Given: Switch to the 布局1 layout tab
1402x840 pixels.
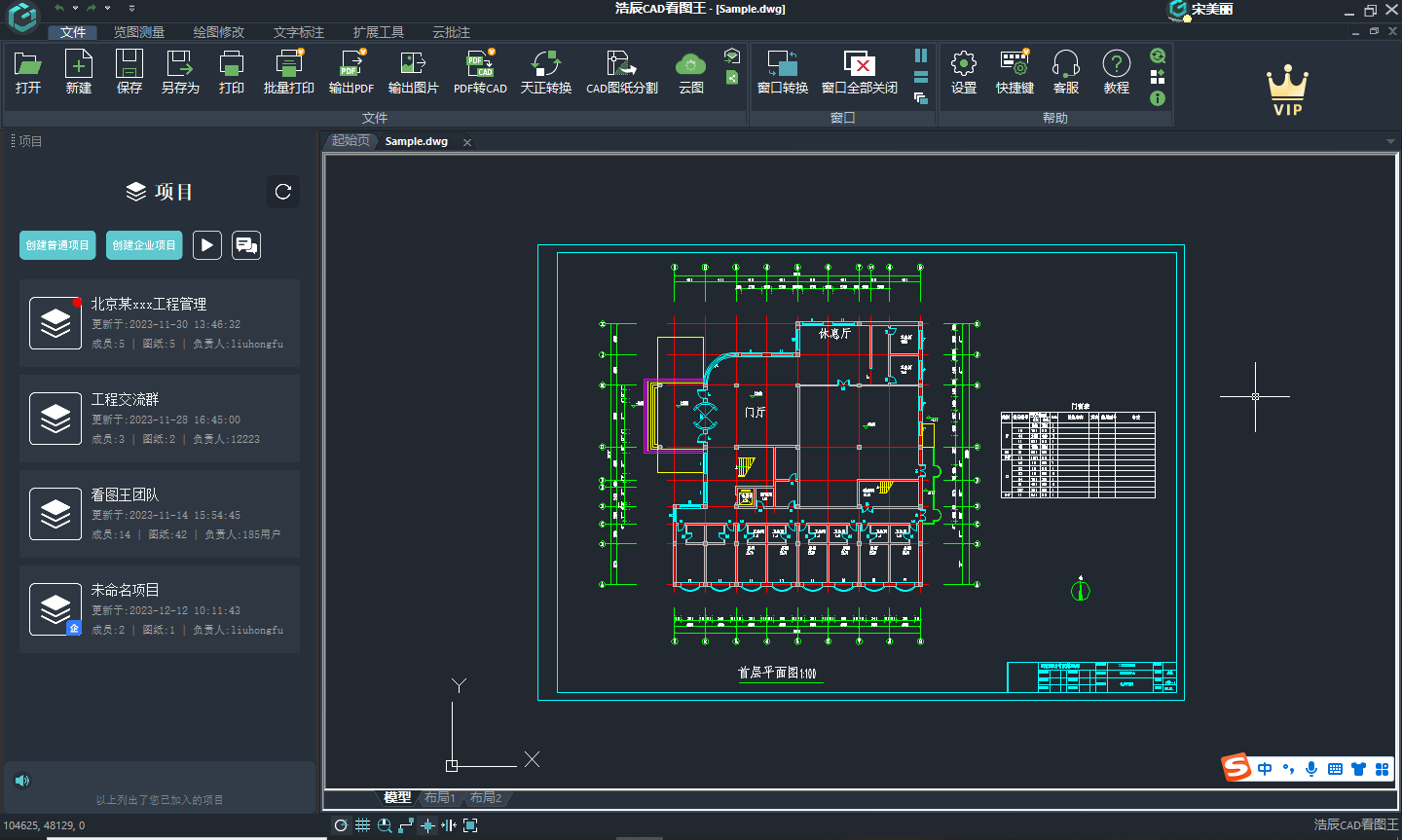Looking at the screenshot, I should pyautogui.click(x=440, y=797).
